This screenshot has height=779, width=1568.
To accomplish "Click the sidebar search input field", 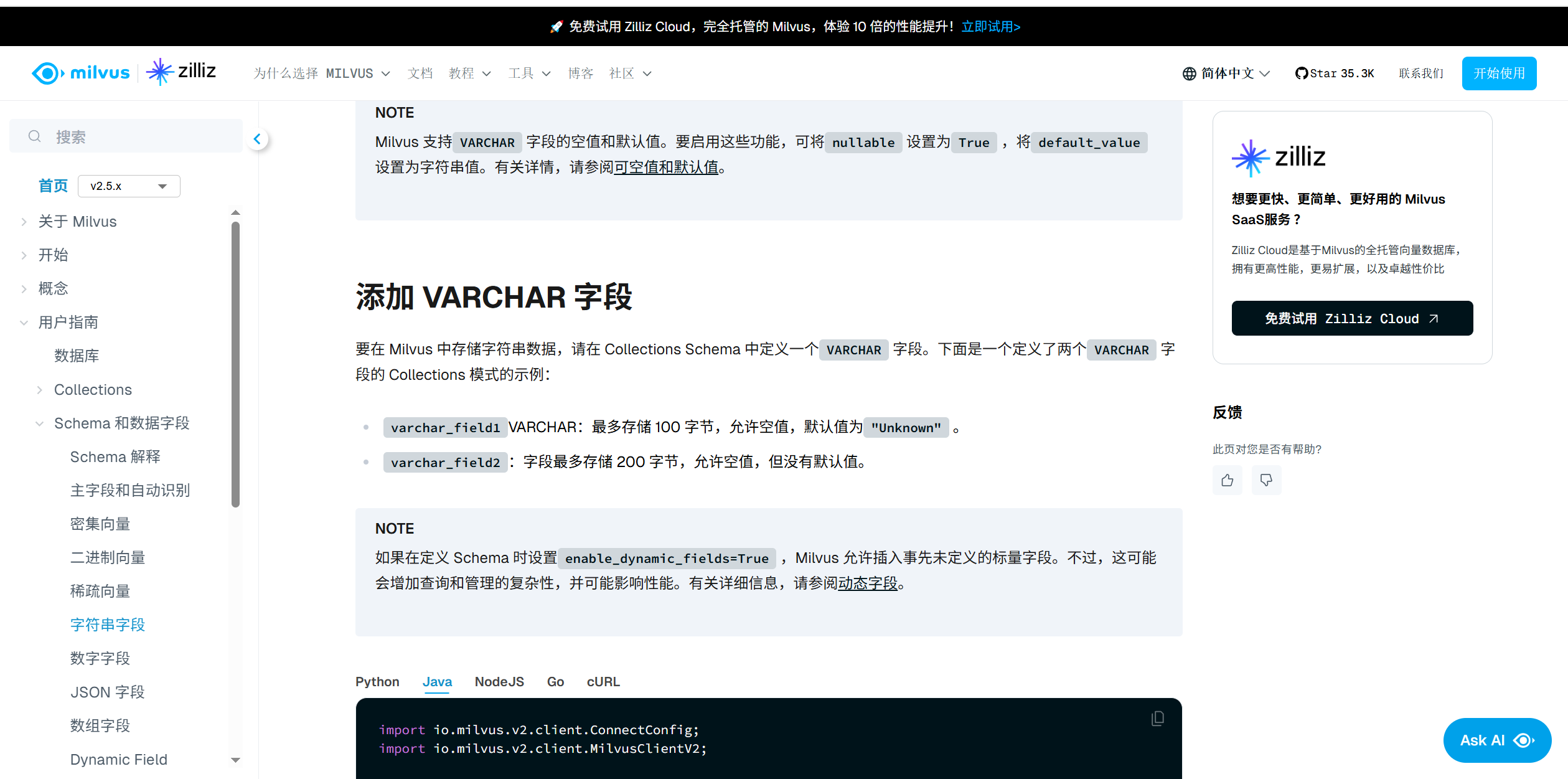I will pyautogui.click(x=124, y=136).
